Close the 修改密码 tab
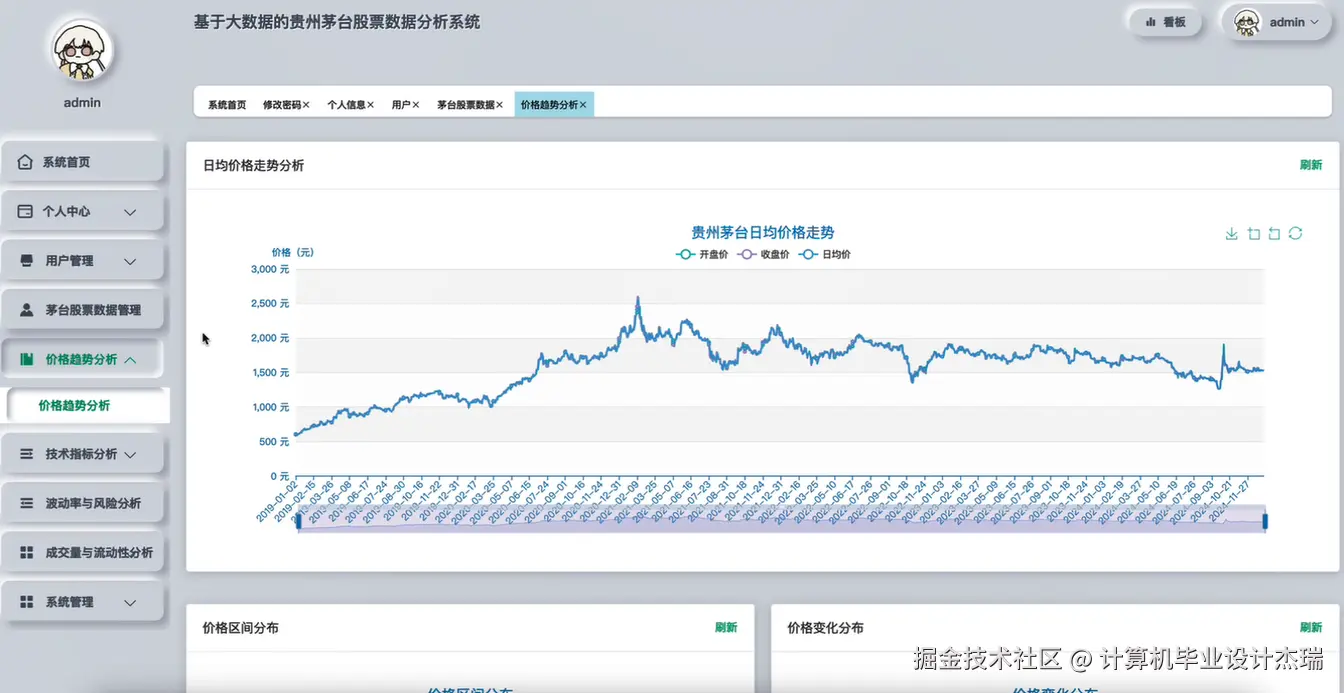Viewport: 1344px width, 693px height. point(306,105)
